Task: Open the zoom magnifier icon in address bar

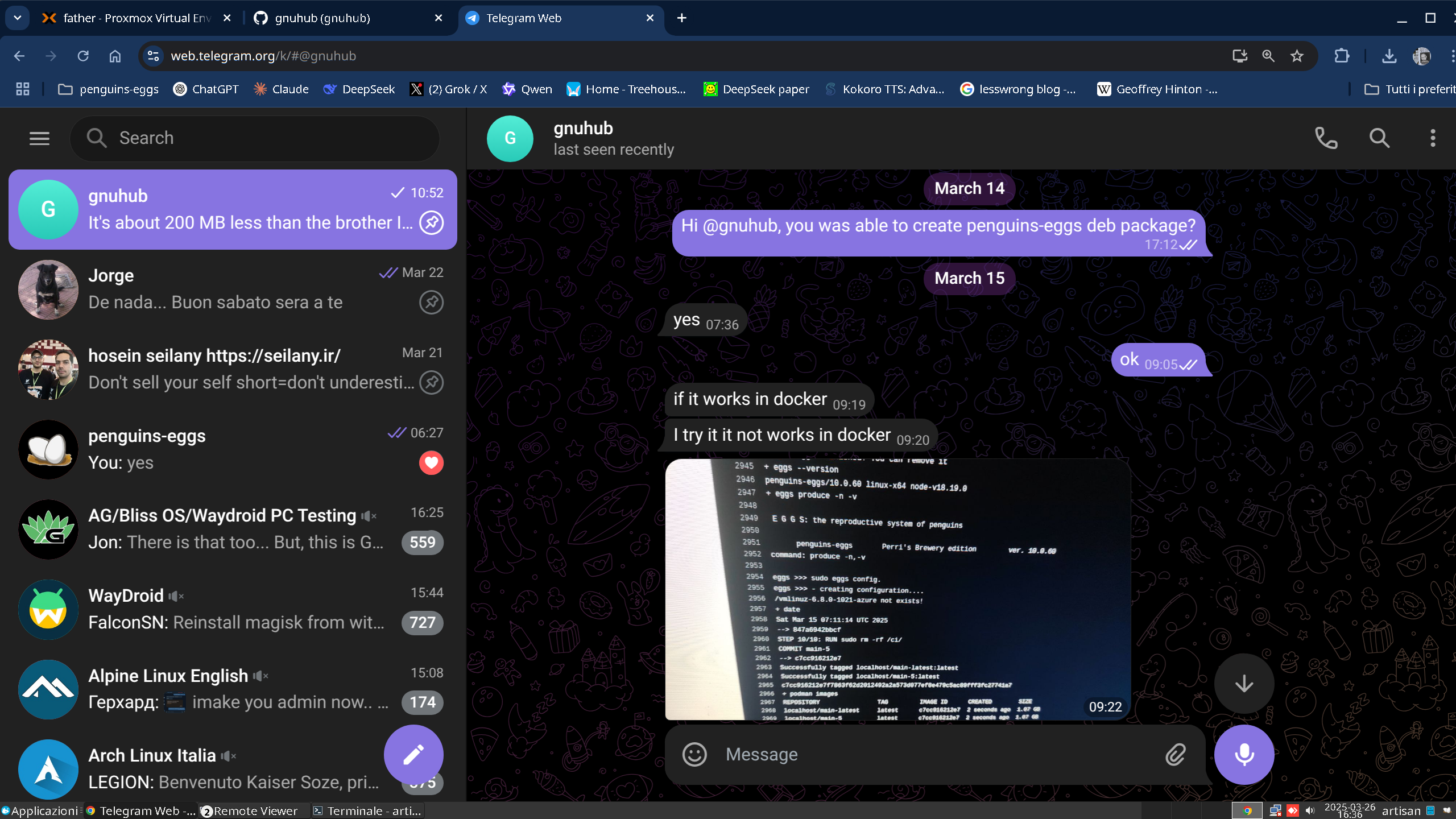Action: (1268, 56)
